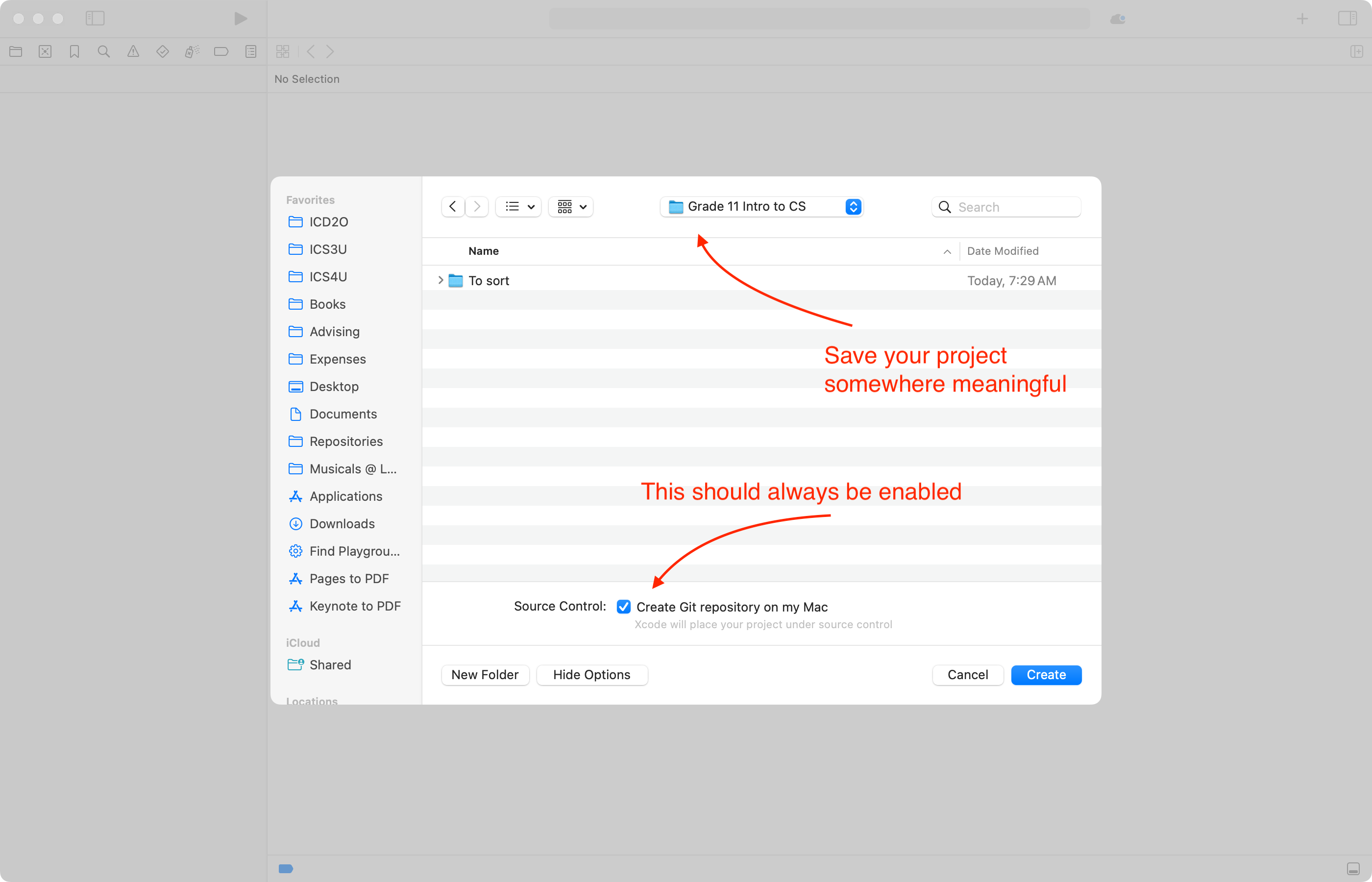
Task: Open the Find navigator magnifier icon
Action: pos(104,51)
